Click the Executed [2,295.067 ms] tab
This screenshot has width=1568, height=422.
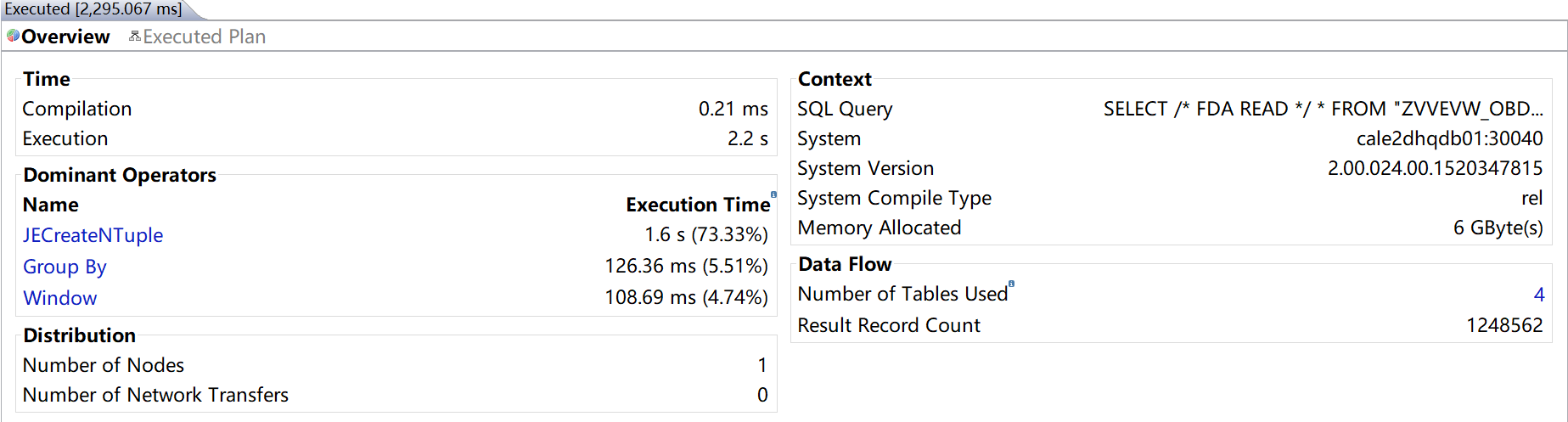(93, 9)
